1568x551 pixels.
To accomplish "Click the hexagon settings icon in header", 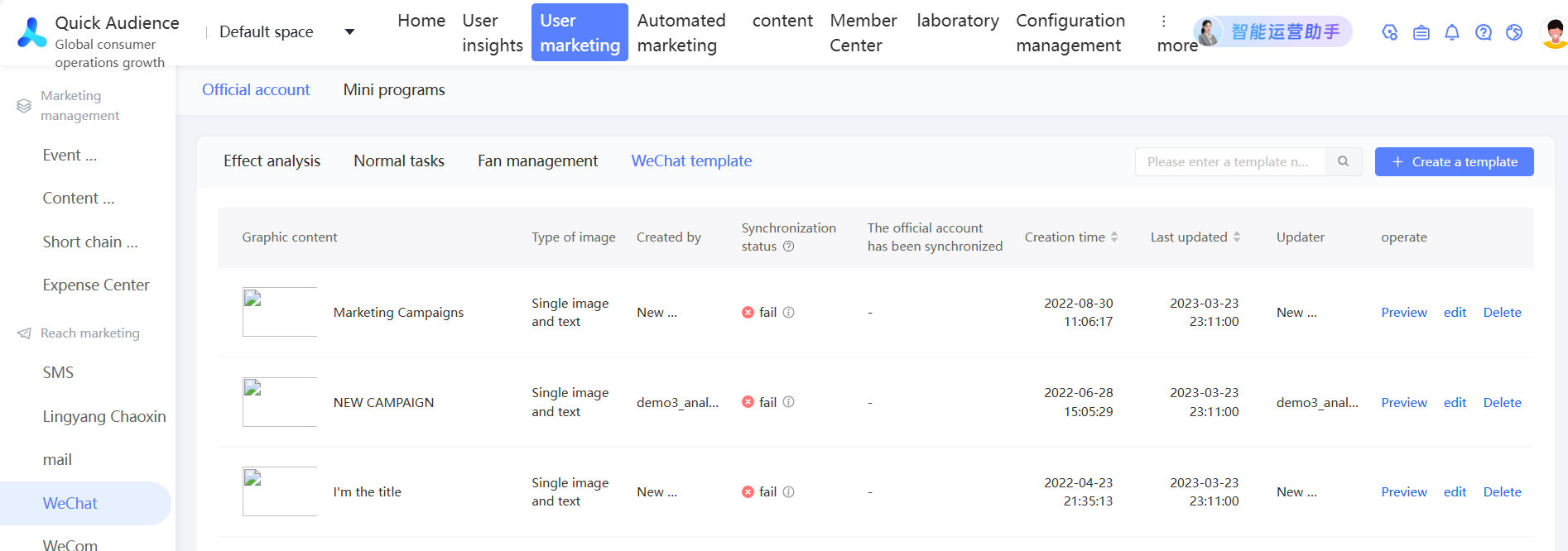I will coord(1390,32).
